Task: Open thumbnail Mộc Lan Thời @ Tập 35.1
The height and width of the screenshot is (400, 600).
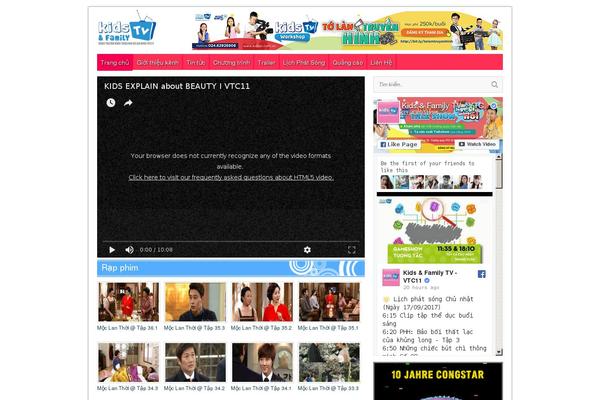Action: (x=329, y=302)
